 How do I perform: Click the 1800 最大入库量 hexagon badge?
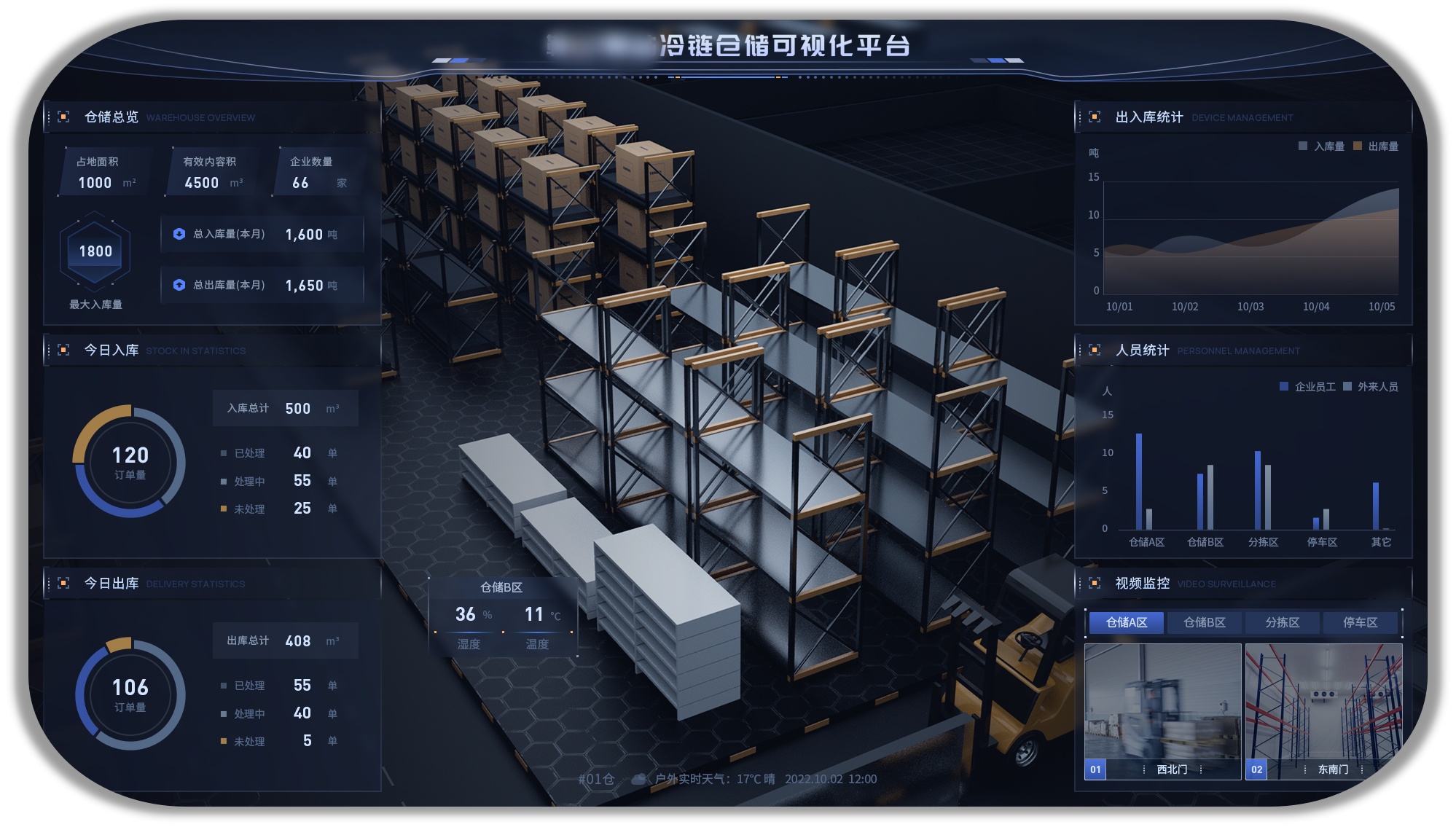point(95,251)
